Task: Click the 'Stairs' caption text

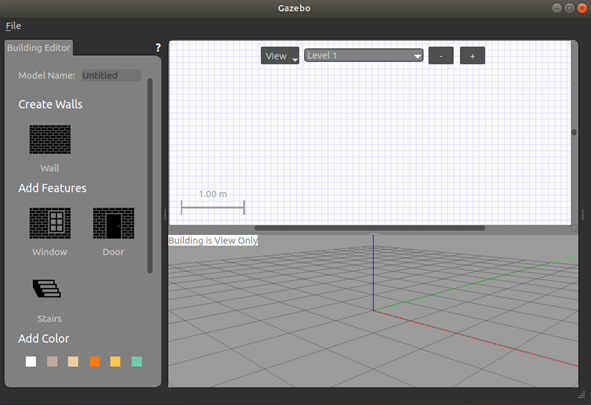Action: click(x=49, y=319)
